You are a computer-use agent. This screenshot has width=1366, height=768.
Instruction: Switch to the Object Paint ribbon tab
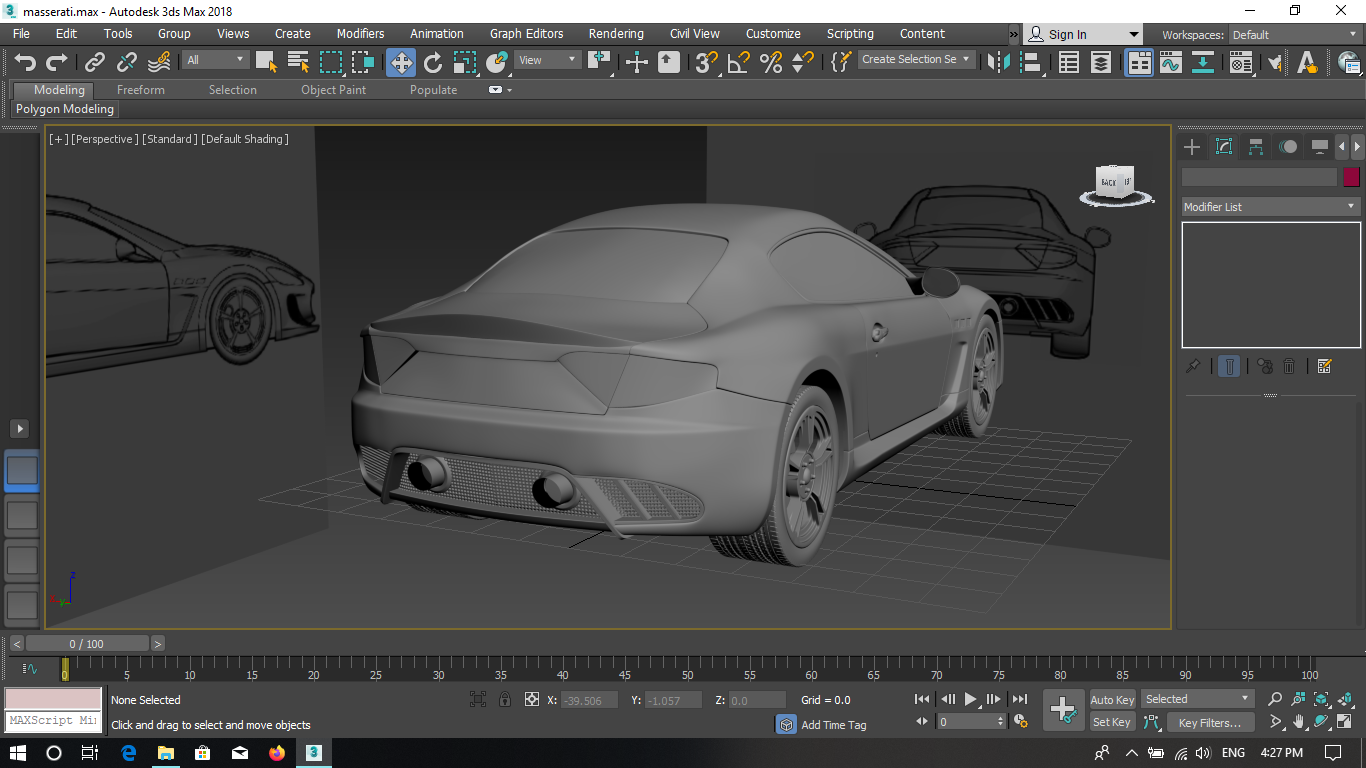tap(333, 90)
